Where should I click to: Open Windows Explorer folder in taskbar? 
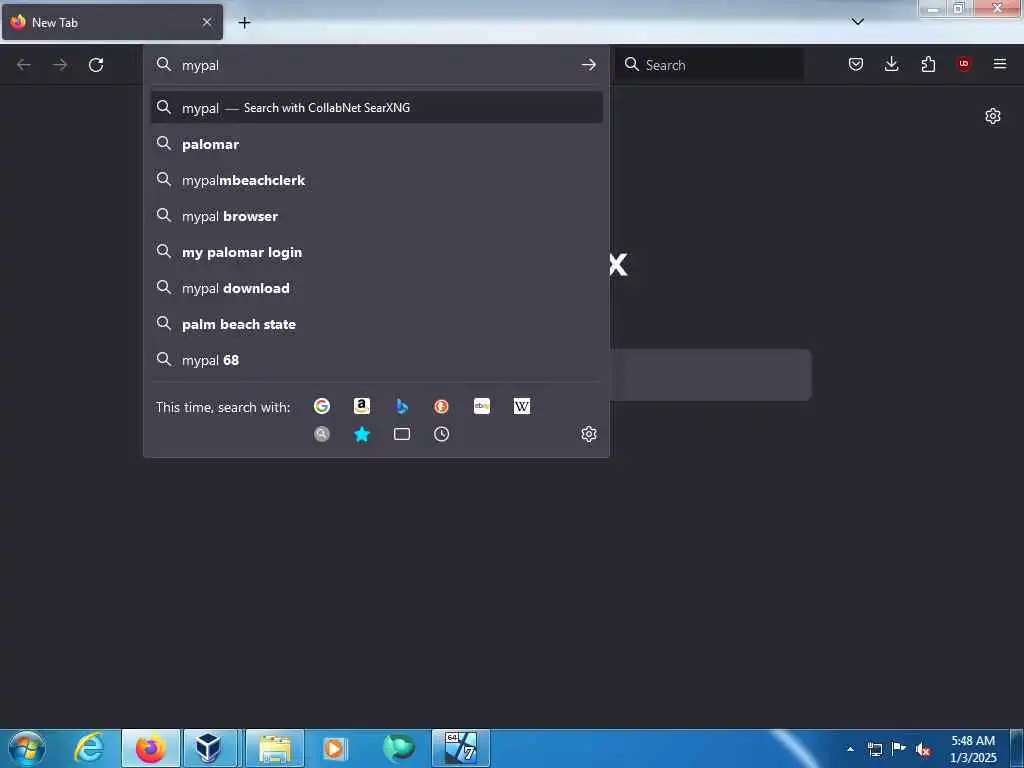(275, 748)
